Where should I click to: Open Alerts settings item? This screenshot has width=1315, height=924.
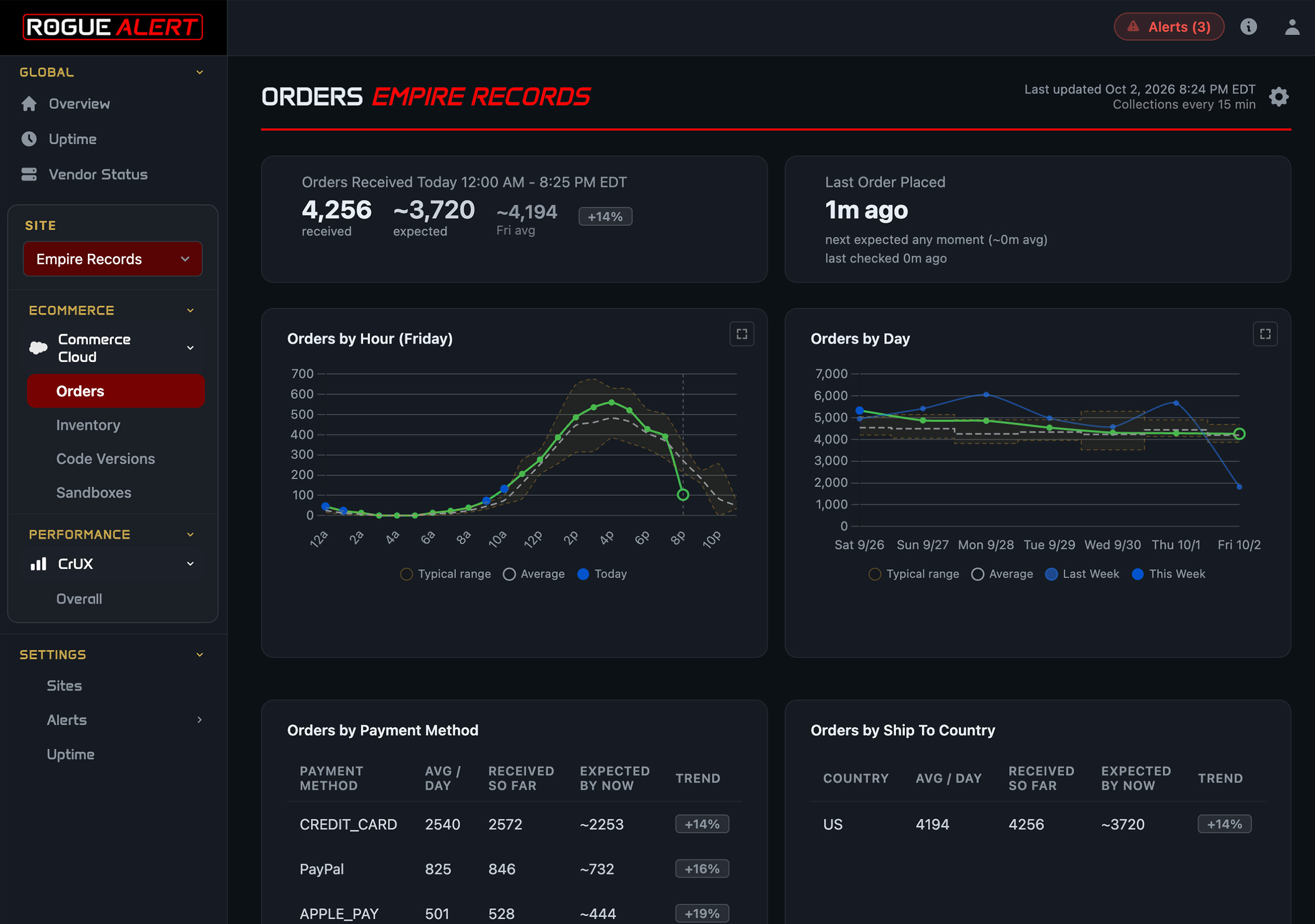click(66, 719)
